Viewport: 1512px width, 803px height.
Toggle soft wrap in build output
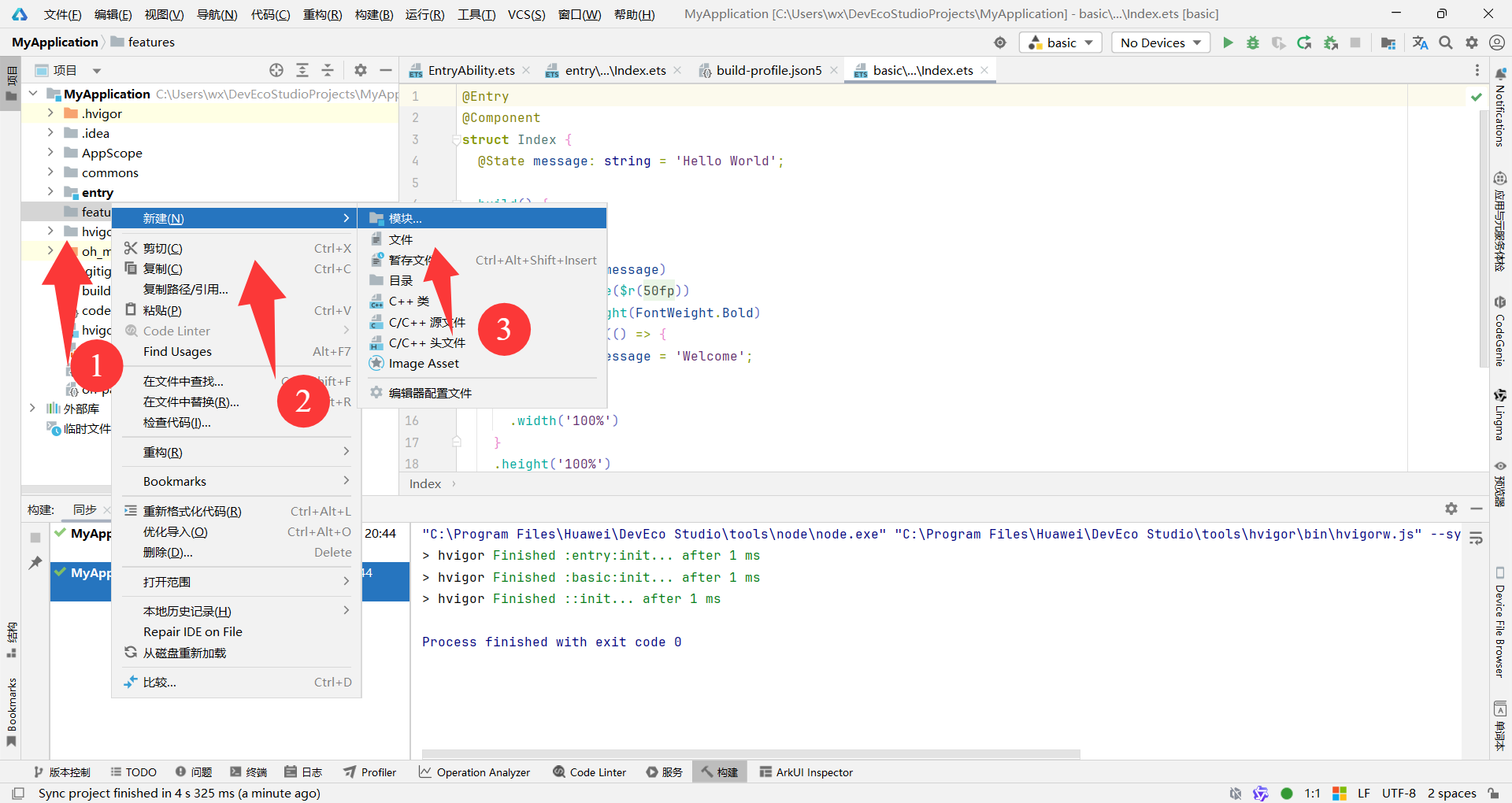(1477, 538)
